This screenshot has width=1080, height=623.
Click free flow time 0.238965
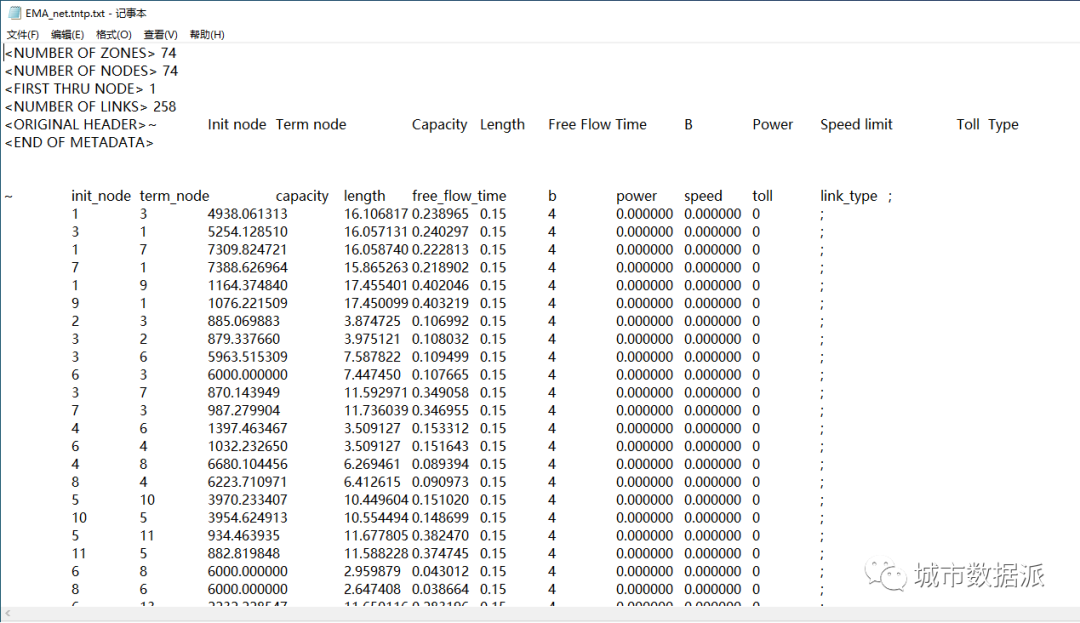point(440,214)
